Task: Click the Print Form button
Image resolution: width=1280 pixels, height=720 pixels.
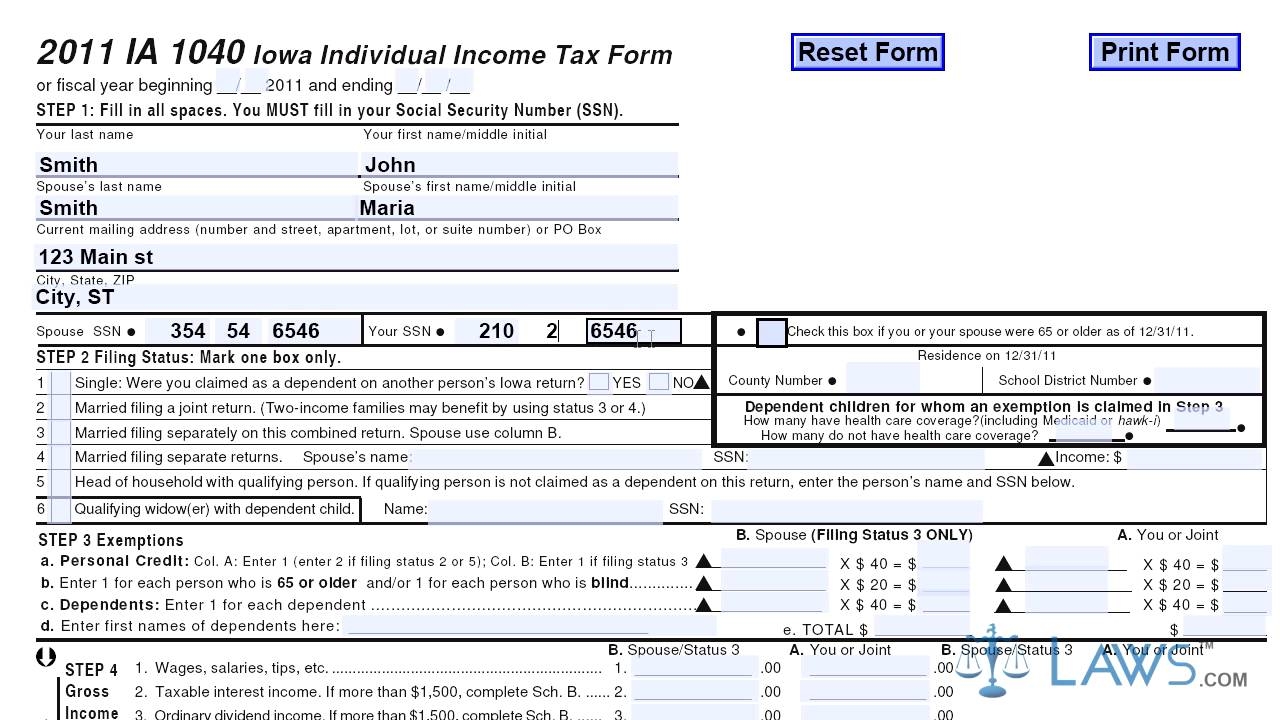Action: click(x=1163, y=51)
